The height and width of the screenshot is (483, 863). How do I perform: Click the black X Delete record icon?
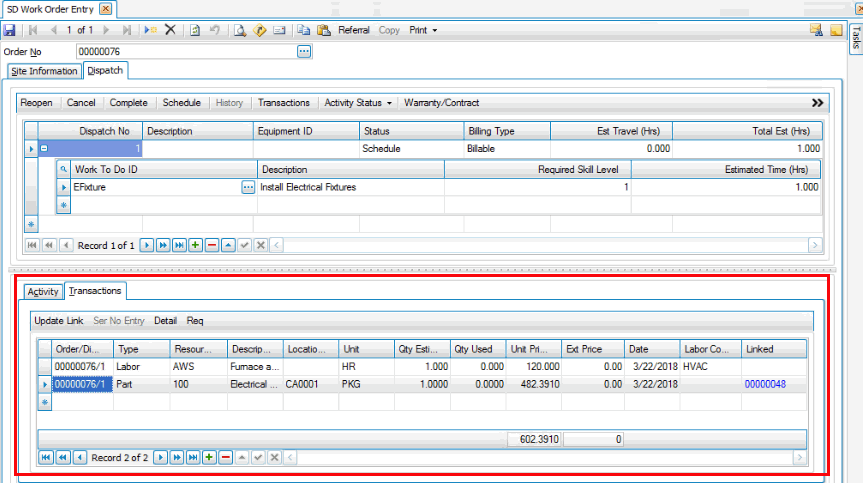point(171,30)
